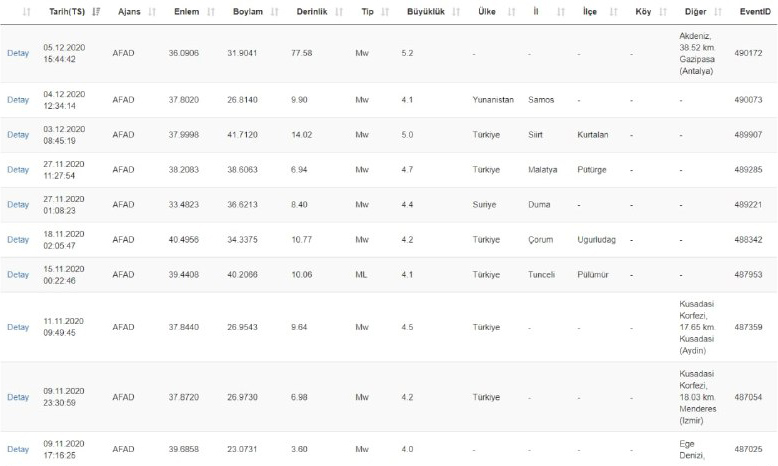
Task: Open Detay for event 487359
Action: click(x=18, y=327)
